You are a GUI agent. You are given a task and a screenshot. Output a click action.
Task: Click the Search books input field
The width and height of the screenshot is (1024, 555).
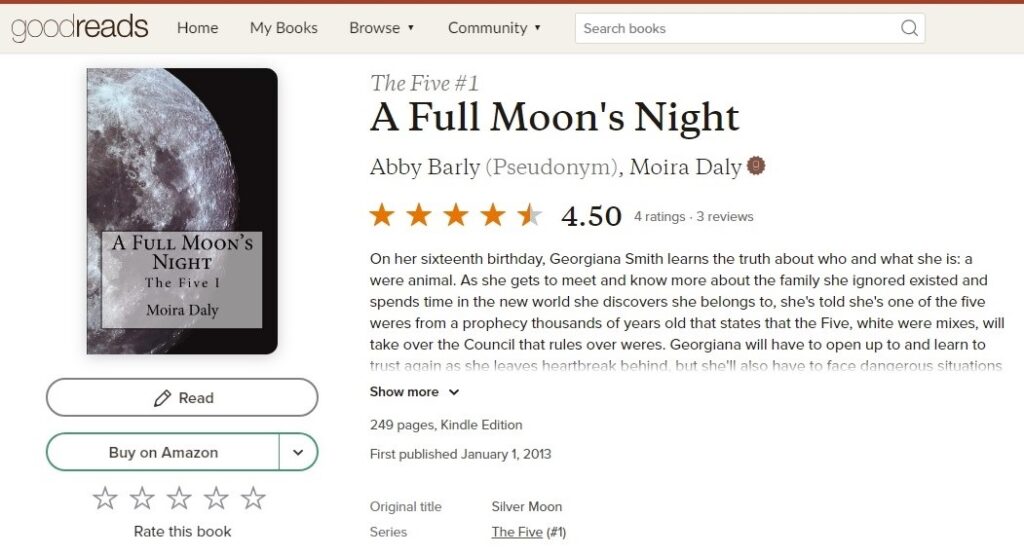pyautogui.click(x=735, y=28)
